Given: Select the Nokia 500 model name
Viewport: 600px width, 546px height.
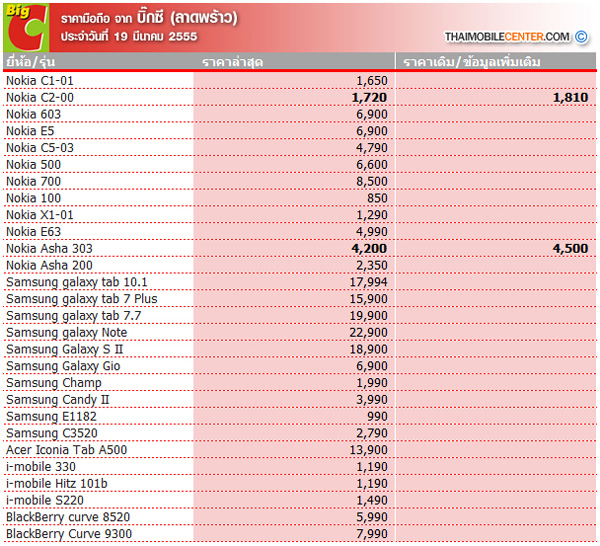Looking at the screenshot, I should 33,165.
